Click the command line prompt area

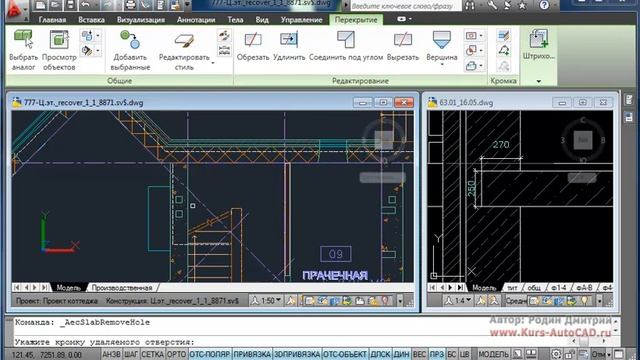click(104, 342)
